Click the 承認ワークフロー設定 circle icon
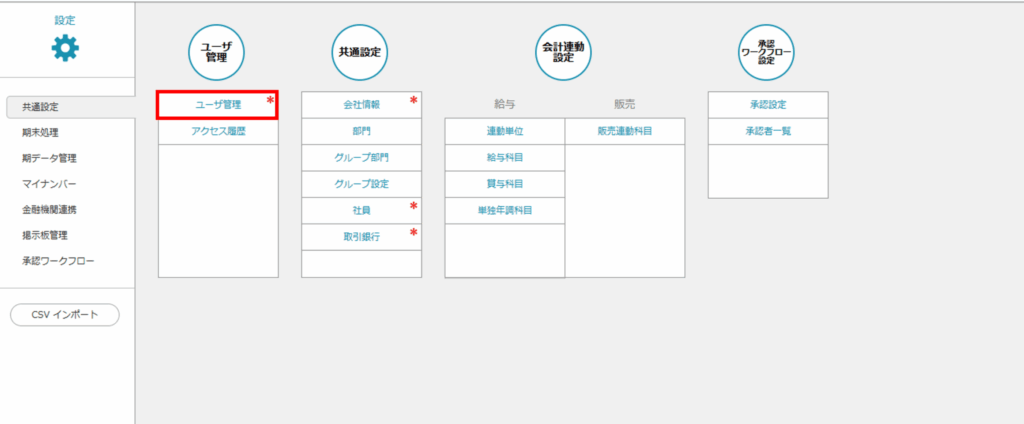The image size is (1024, 424). (x=766, y=52)
